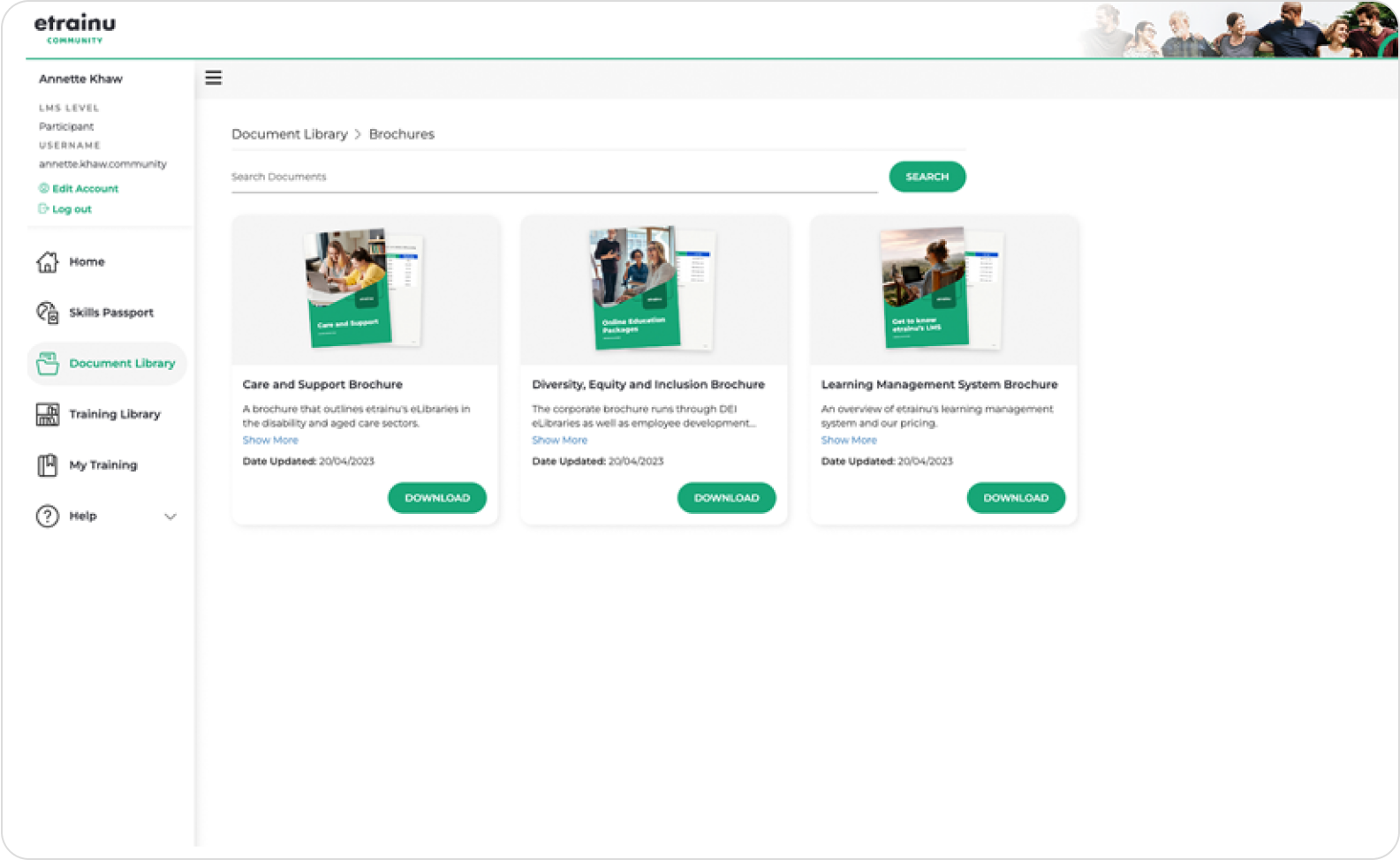Click the Help question mark icon
The width and height of the screenshot is (1400, 860).
pyautogui.click(x=47, y=517)
